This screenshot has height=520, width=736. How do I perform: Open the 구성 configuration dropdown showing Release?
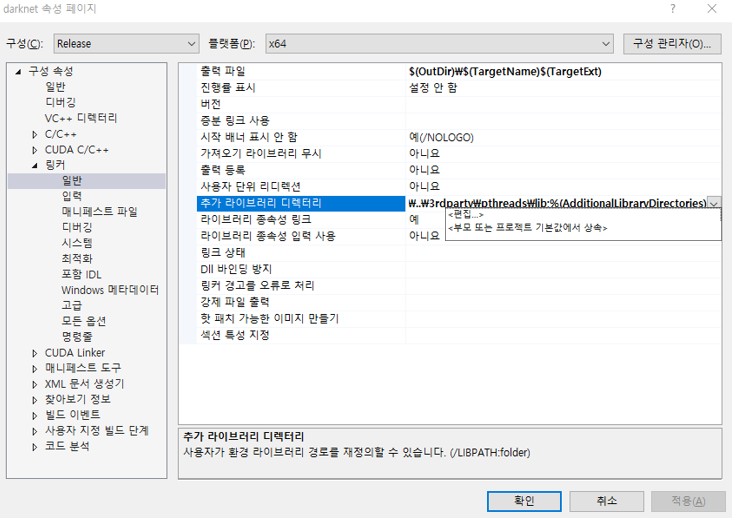(126, 44)
